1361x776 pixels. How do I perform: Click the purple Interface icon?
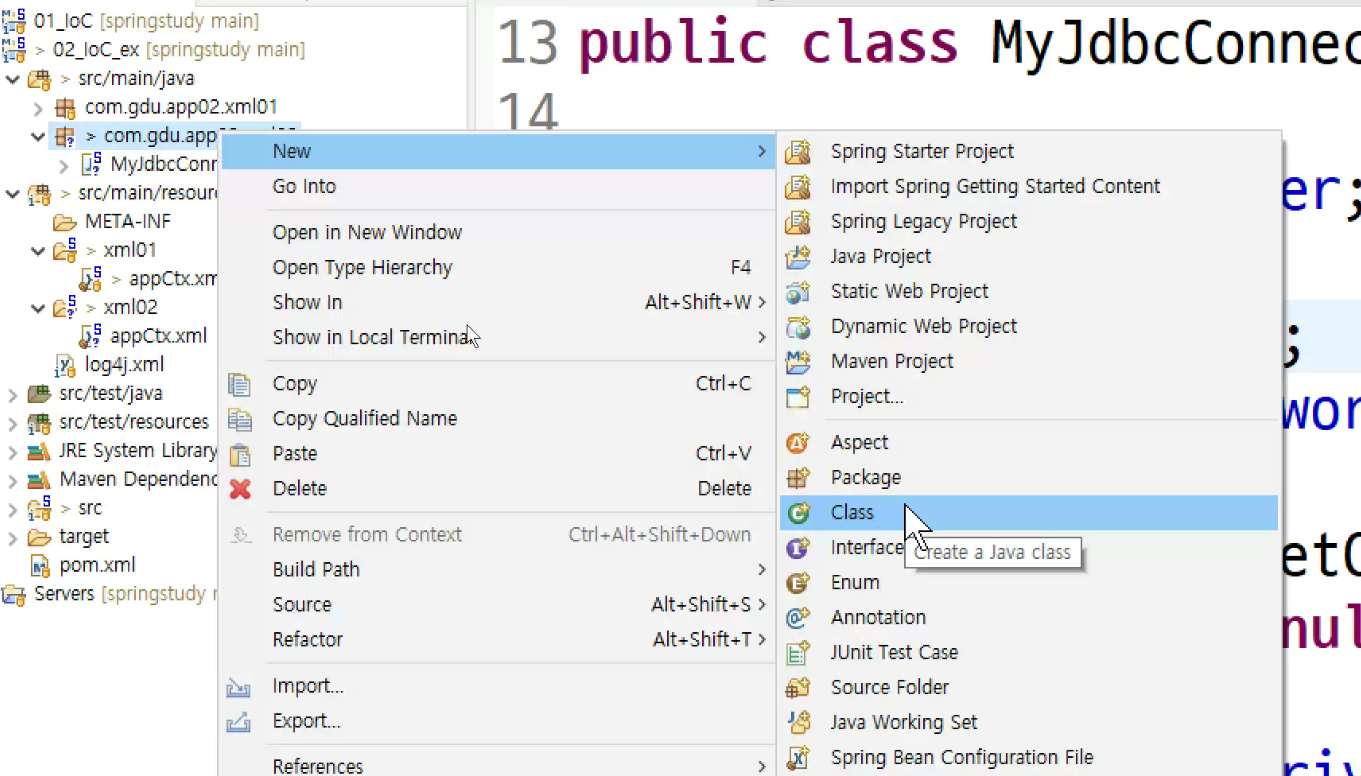tap(797, 548)
